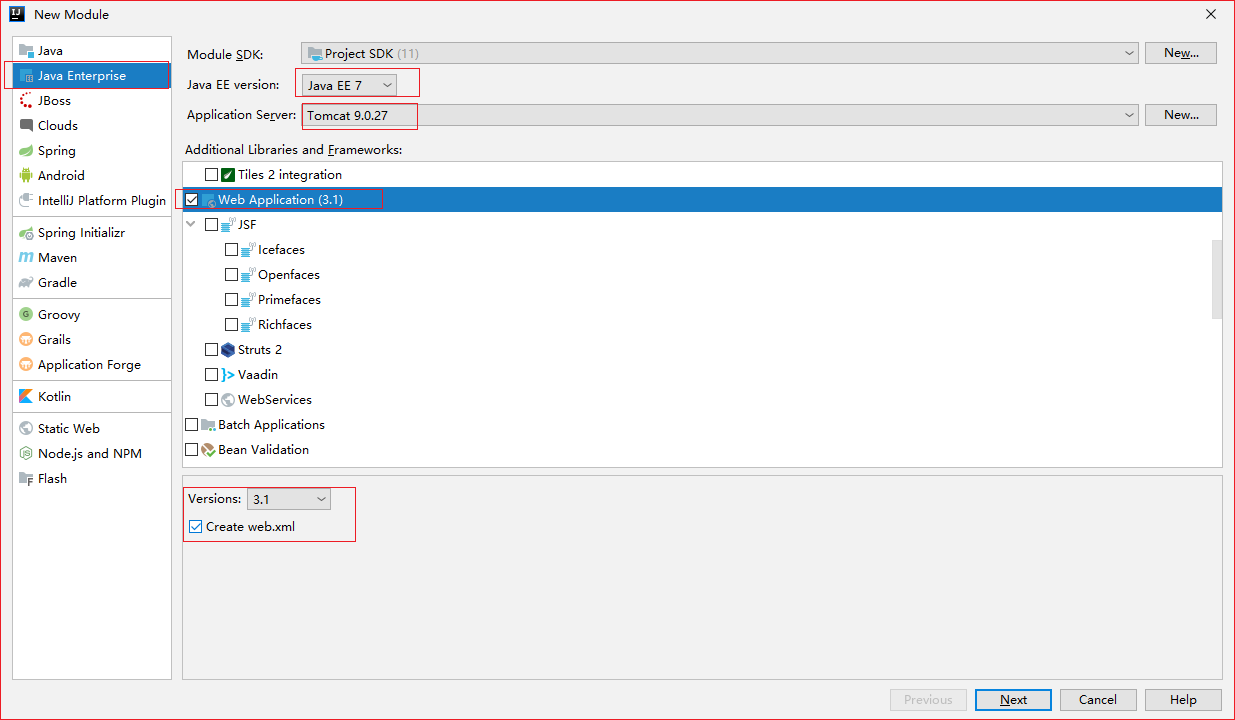1235x720 pixels.
Task: Select IntelliJ Platform Plugin module type
Action: point(92,201)
